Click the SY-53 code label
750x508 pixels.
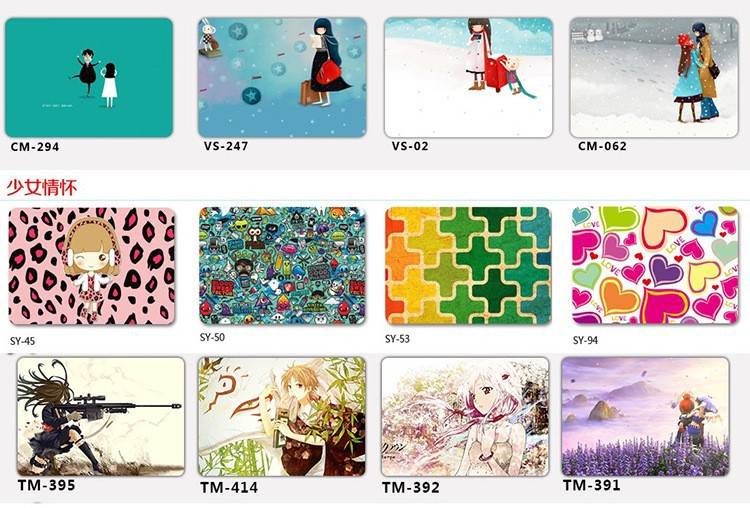point(397,339)
